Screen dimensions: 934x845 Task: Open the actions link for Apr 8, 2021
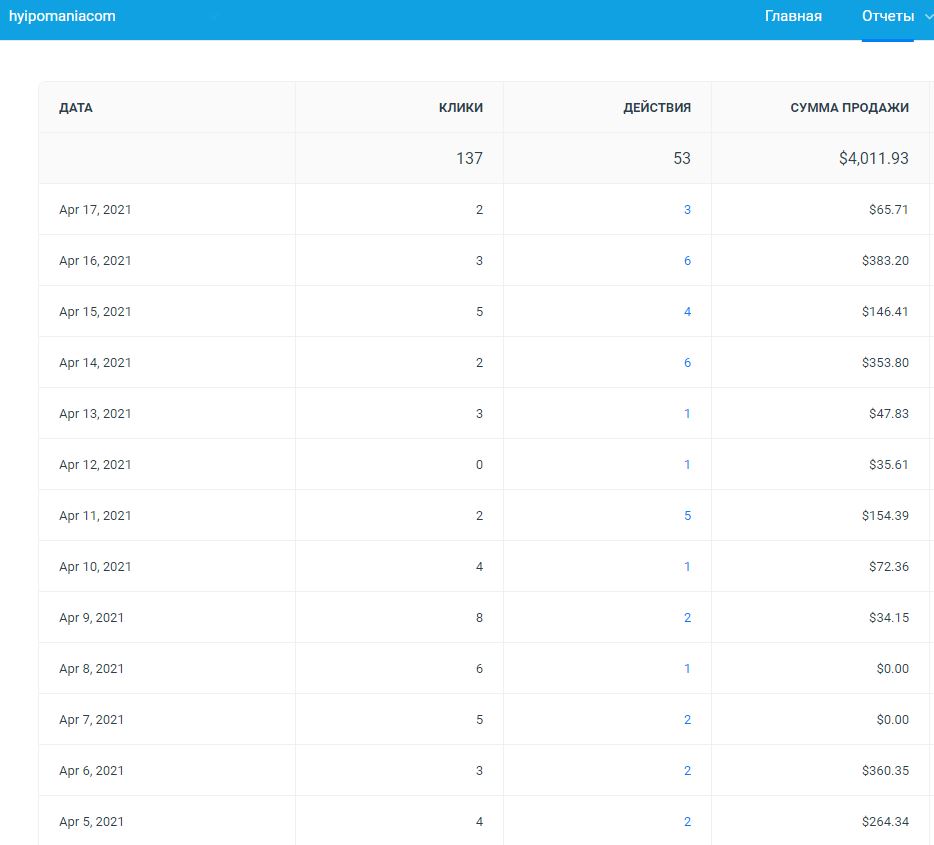(x=687, y=669)
